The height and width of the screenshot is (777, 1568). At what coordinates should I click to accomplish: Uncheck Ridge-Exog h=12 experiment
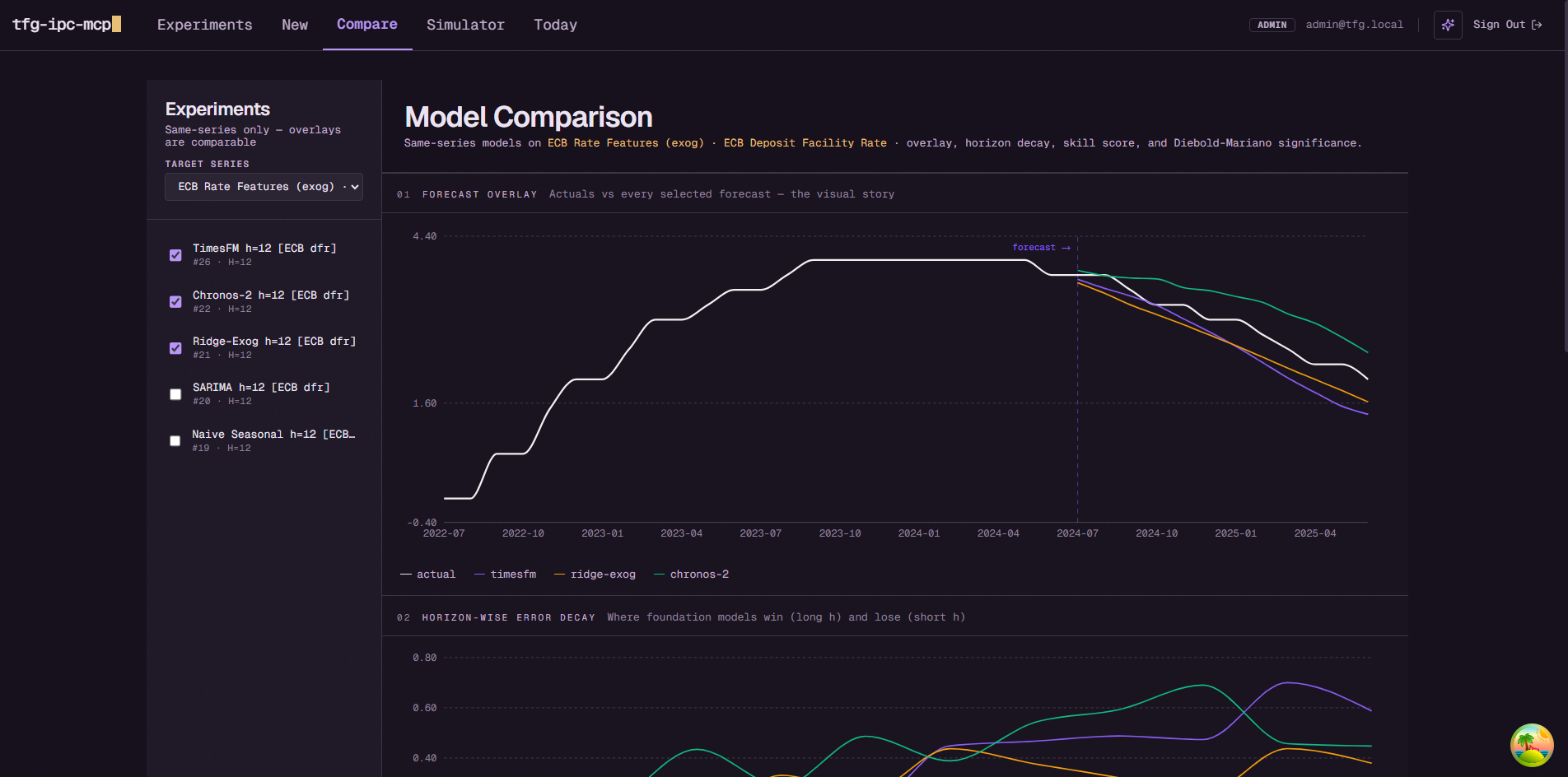point(175,348)
